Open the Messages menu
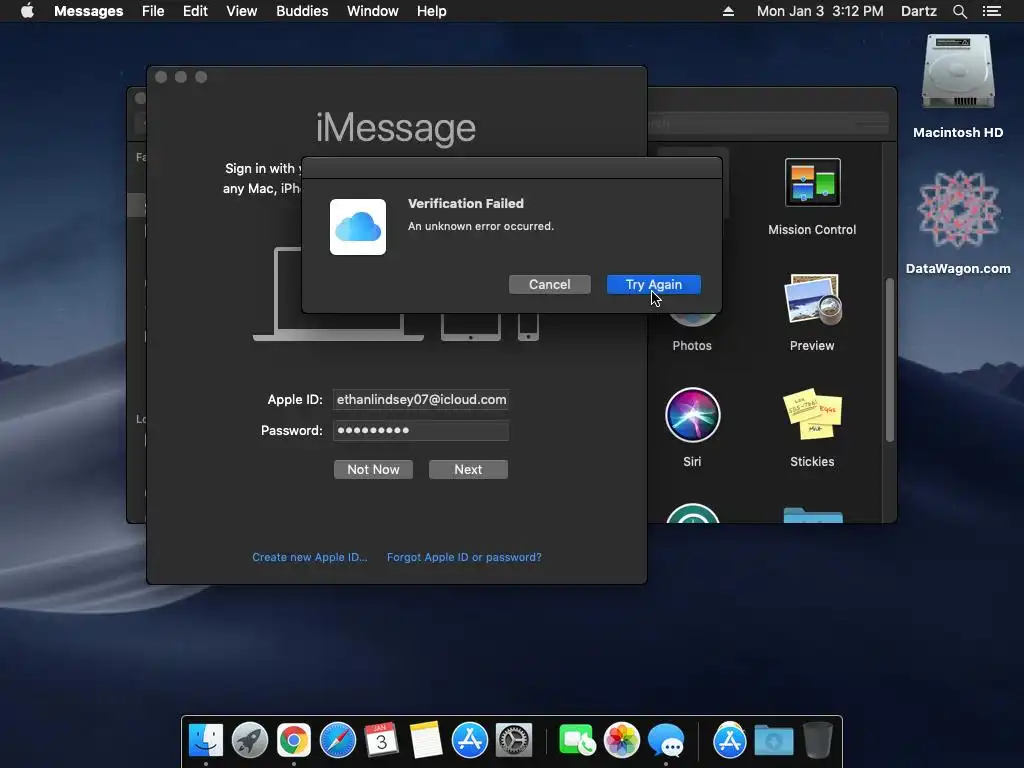Screen dimensions: 1024x768 click(88, 11)
